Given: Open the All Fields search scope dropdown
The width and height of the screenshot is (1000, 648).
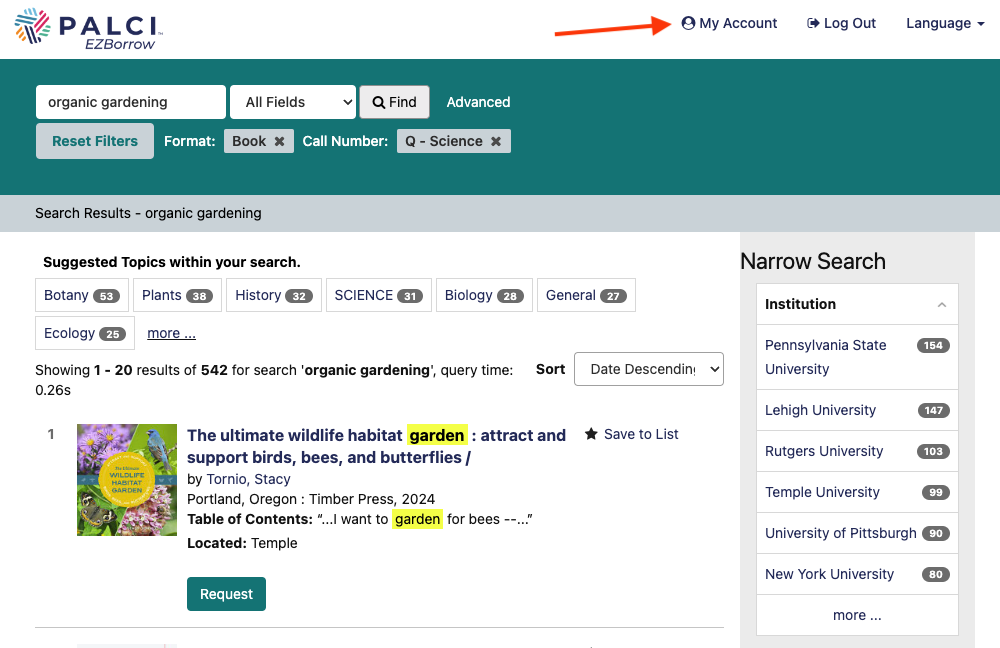Looking at the screenshot, I should pyautogui.click(x=292, y=102).
